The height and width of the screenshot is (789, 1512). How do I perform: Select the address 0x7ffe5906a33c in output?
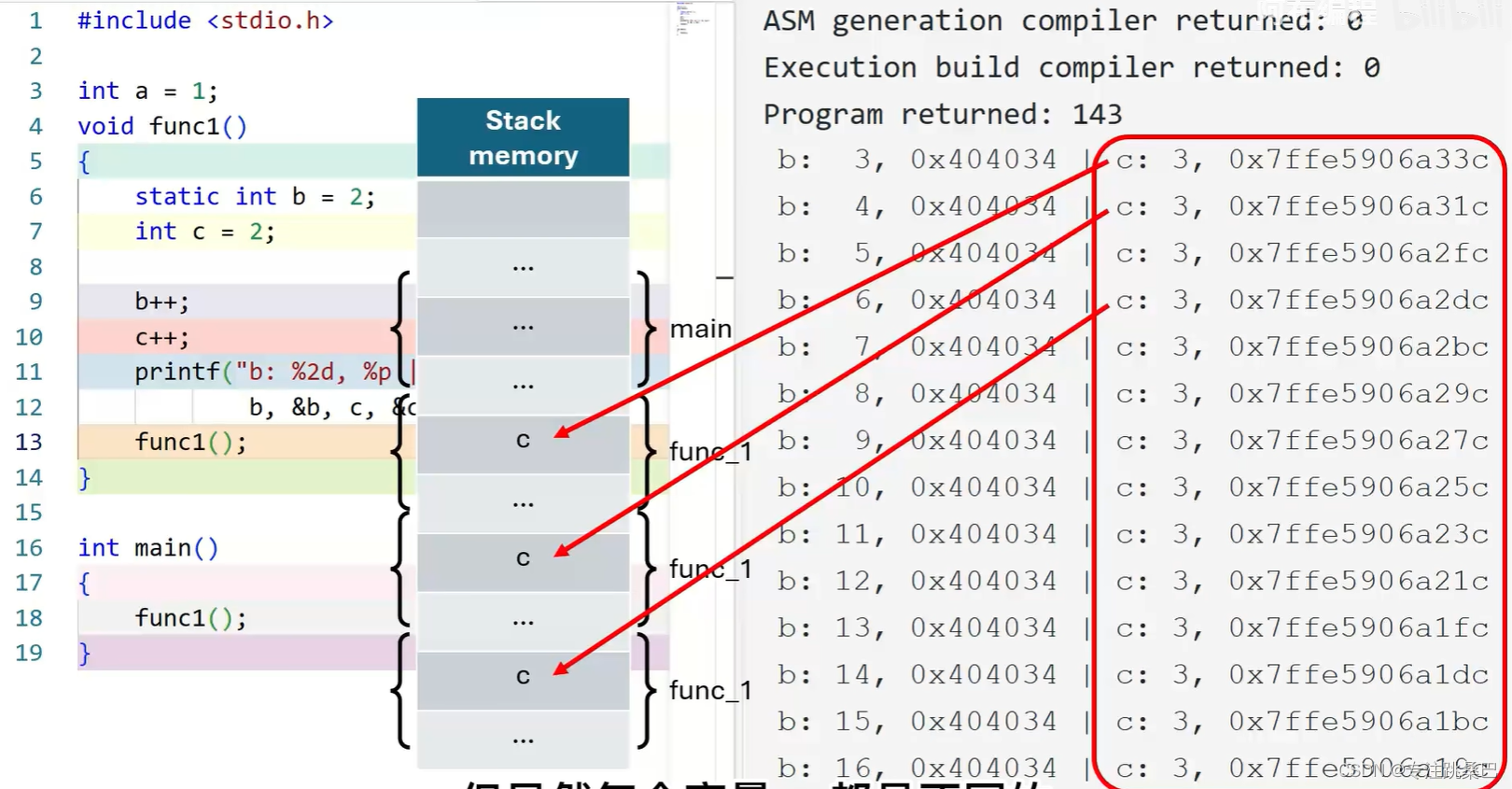click(1358, 160)
